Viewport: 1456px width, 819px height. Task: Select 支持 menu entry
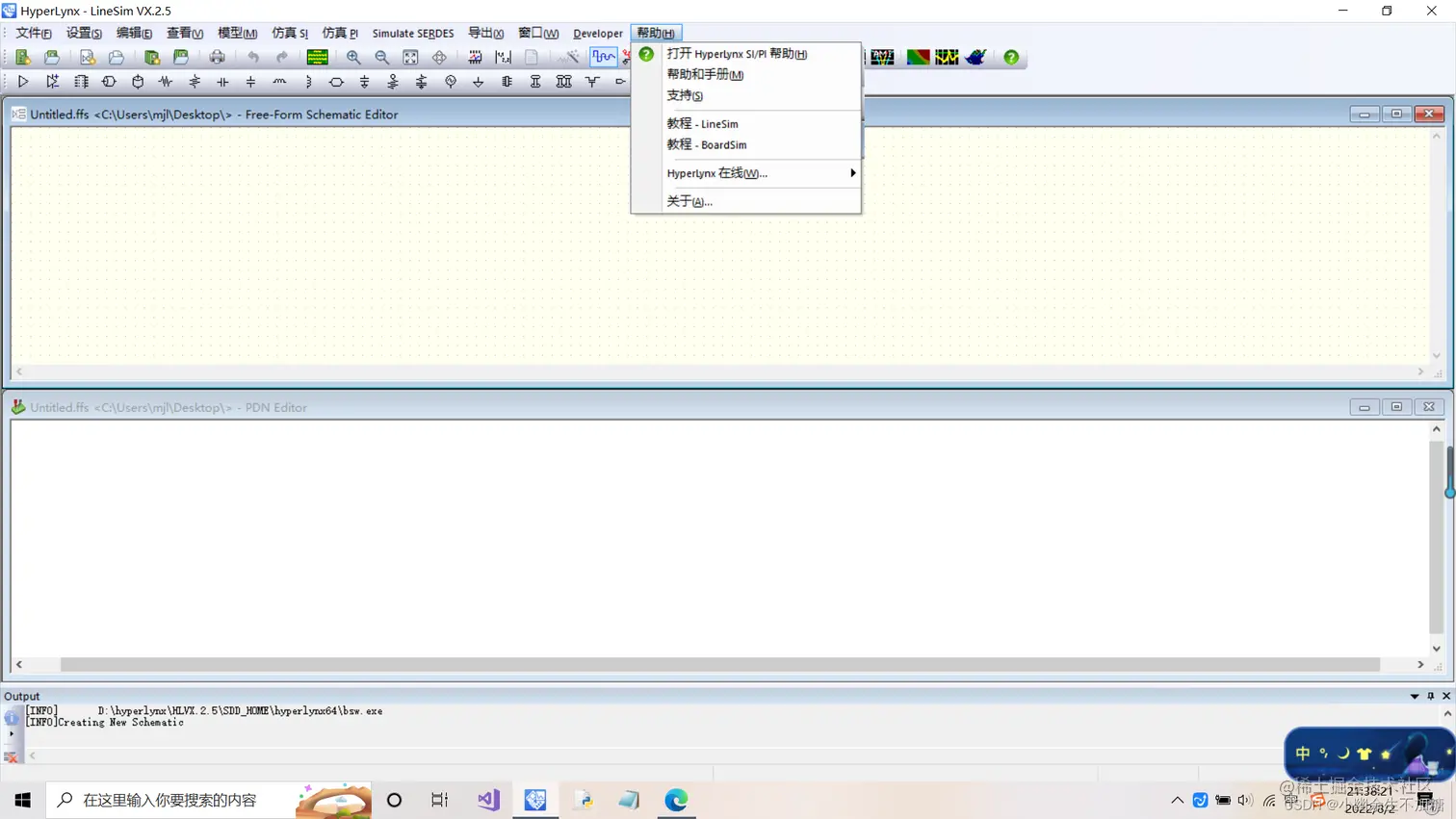pos(746,95)
